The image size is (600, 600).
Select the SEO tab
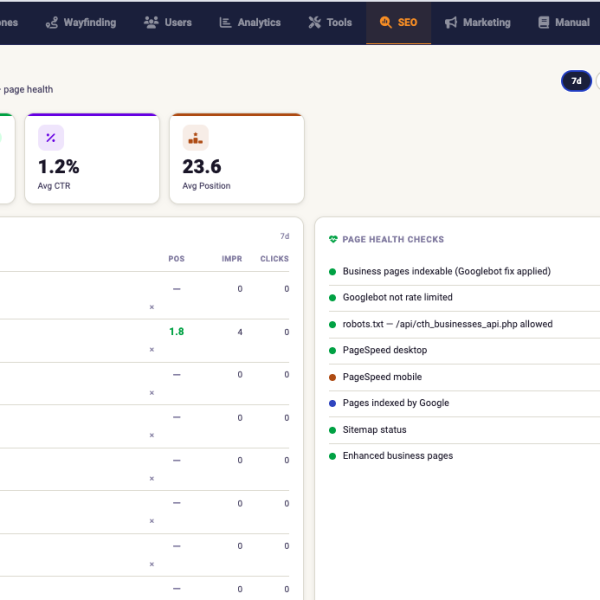pyautogui.click(x=398, y=23)
